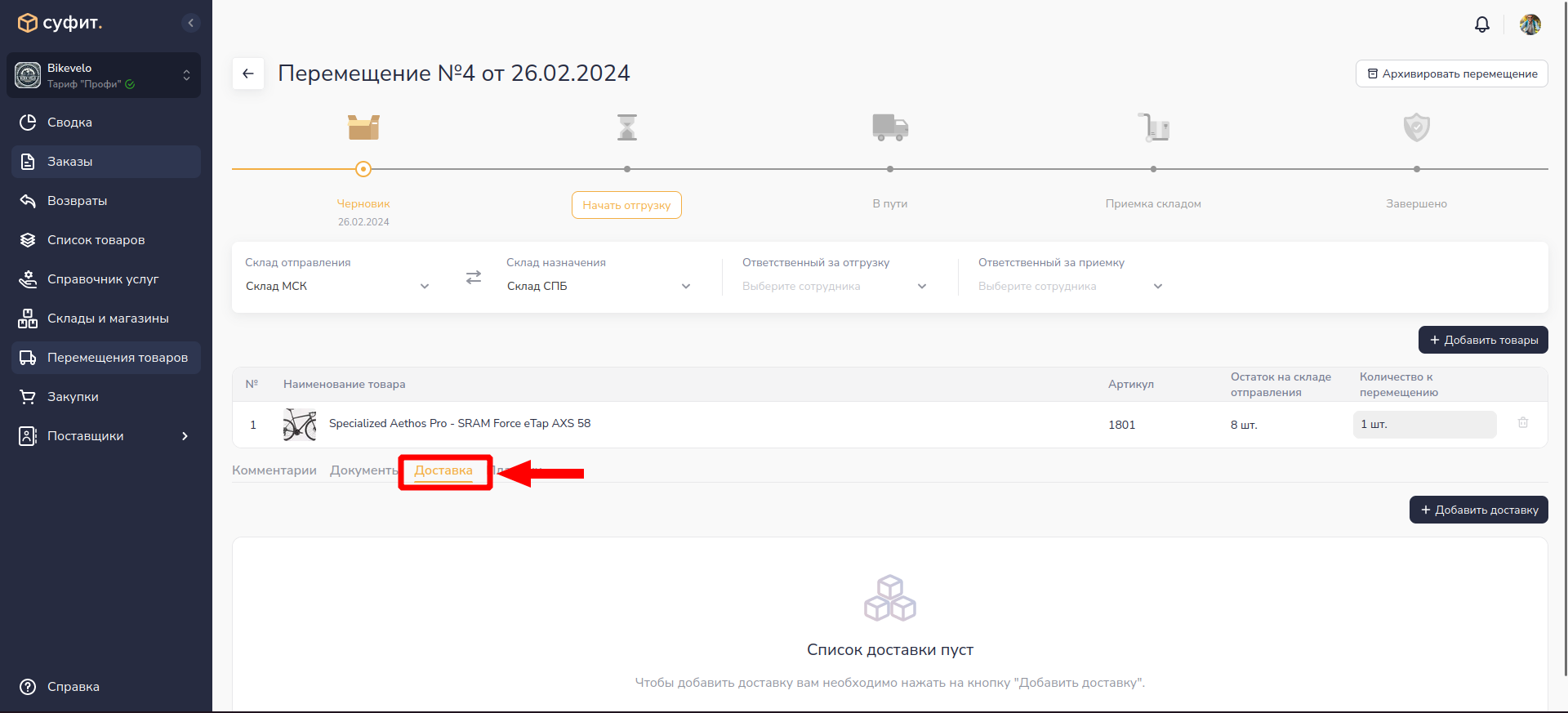Open Заказы in the sidebar
1568x713 pixels.
click(106, 162)
